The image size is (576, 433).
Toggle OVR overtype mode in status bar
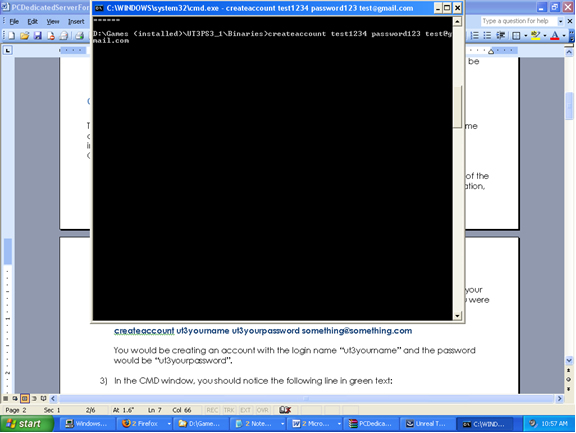[x=262, y=410]
